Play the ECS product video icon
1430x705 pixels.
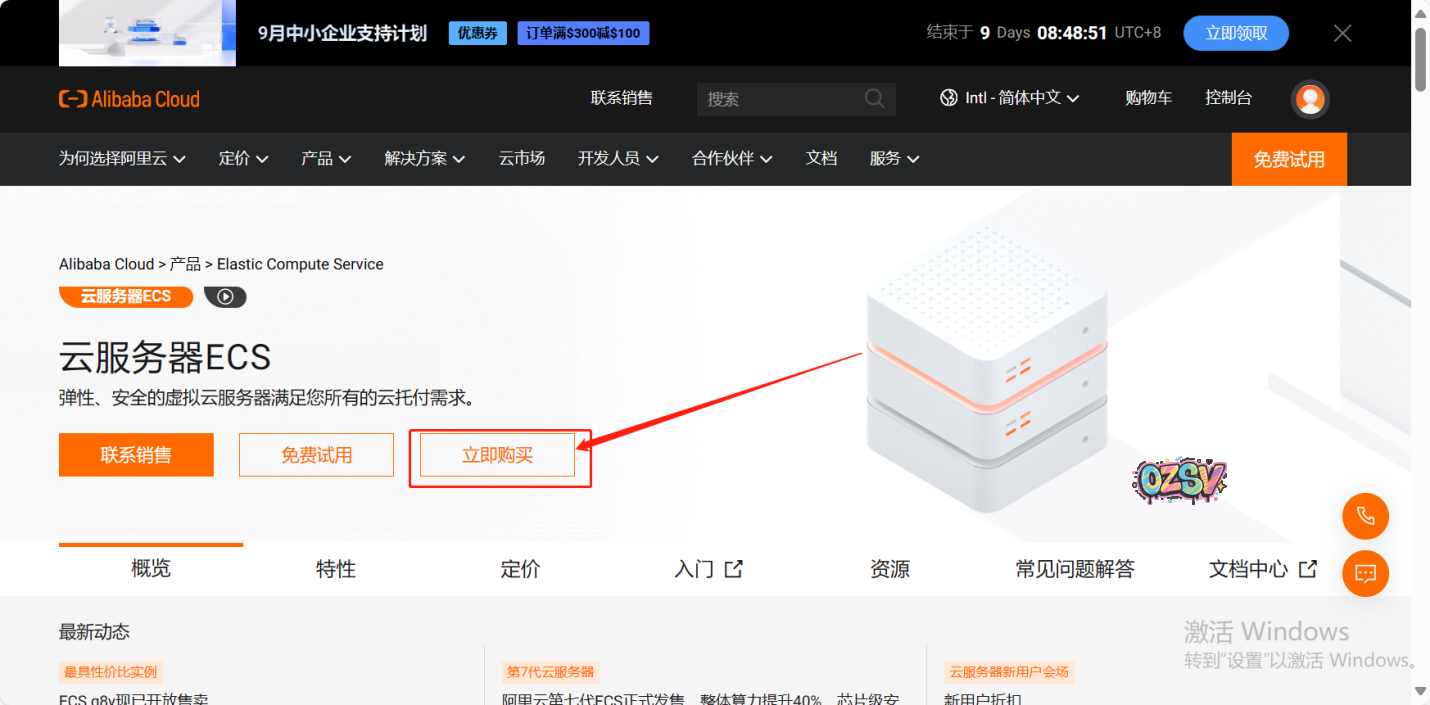tap(225, 297)
